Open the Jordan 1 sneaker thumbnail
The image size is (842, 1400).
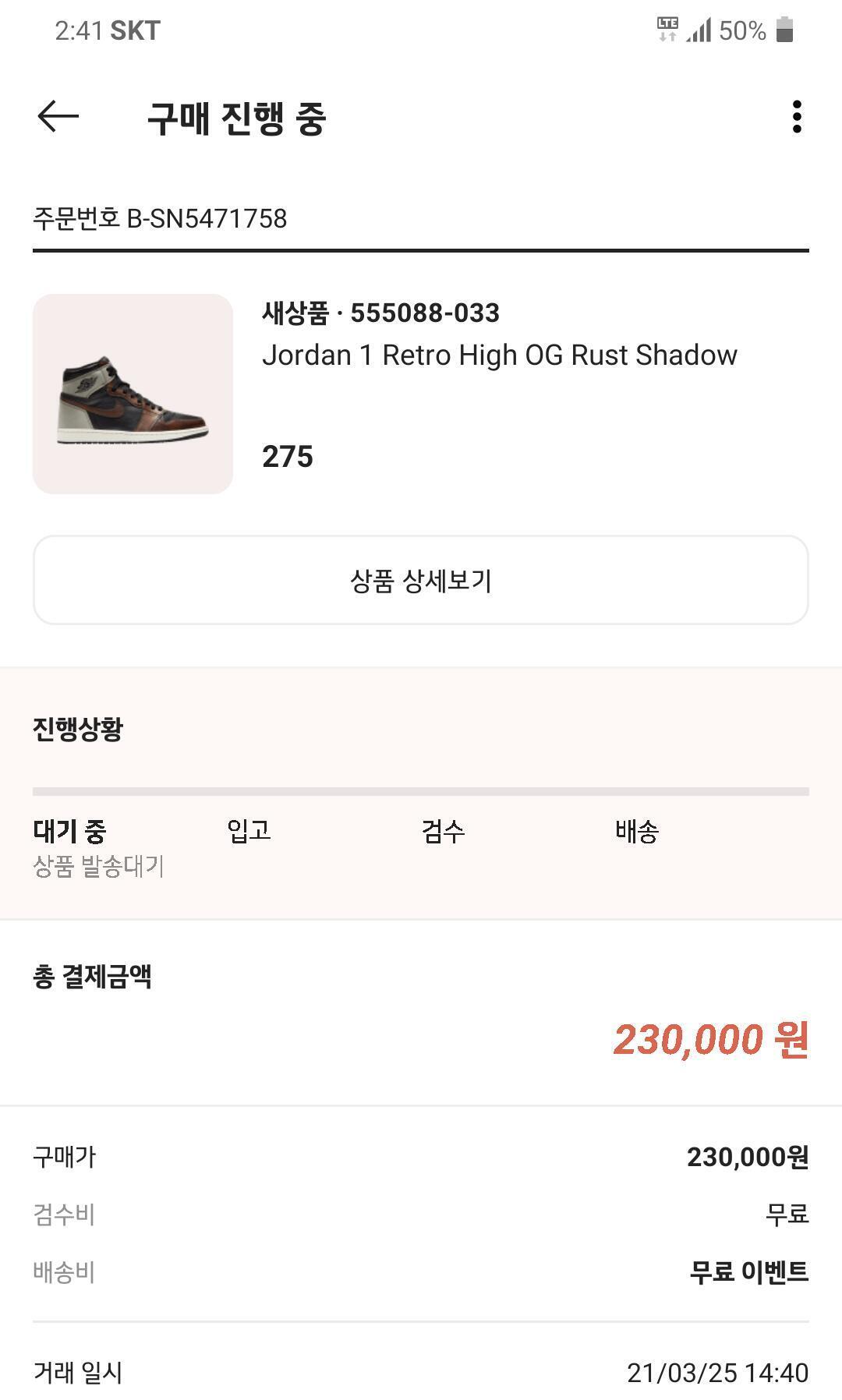(133, 394)
